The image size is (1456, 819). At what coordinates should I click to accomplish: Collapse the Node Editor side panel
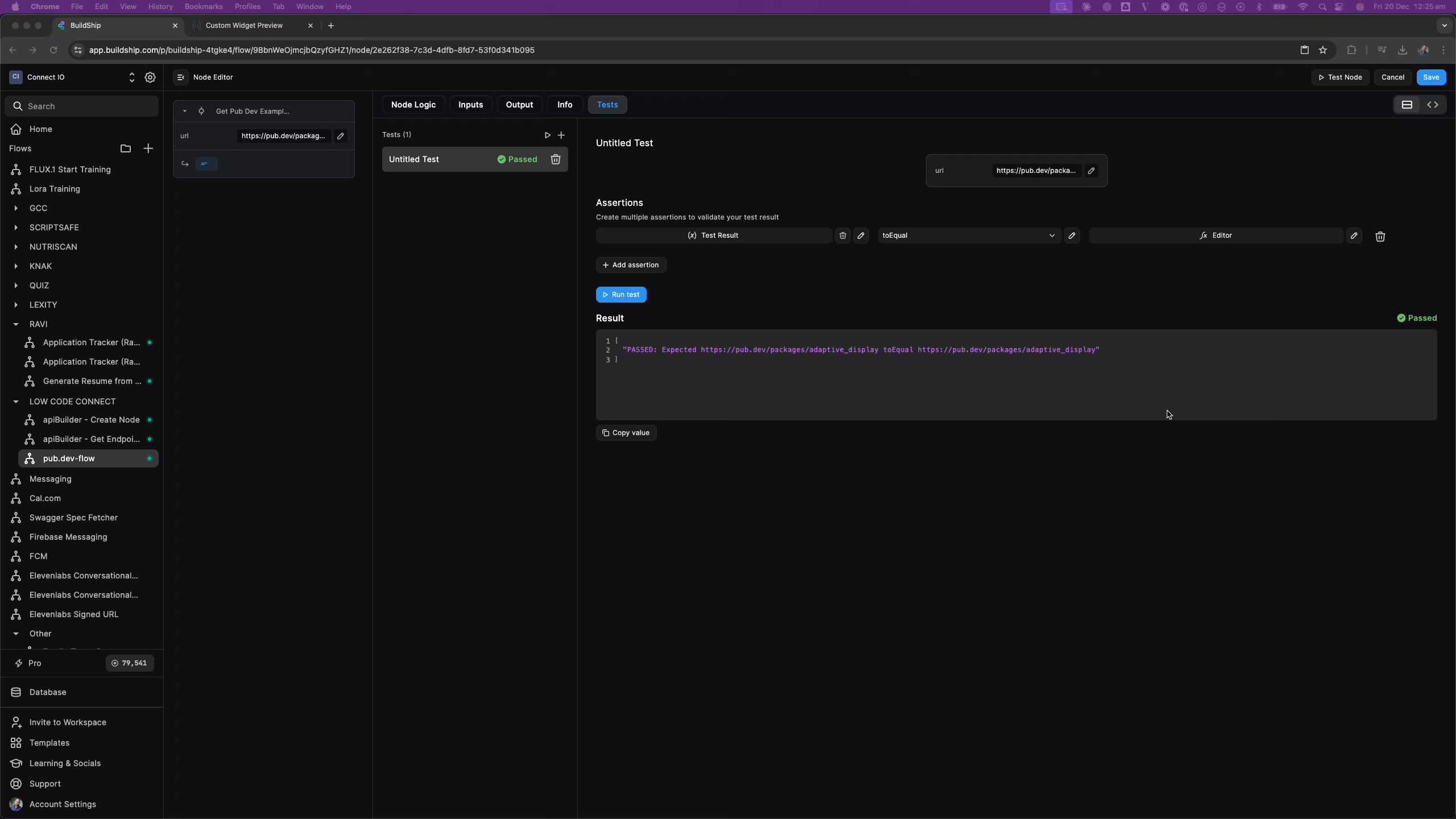[180, 77]
